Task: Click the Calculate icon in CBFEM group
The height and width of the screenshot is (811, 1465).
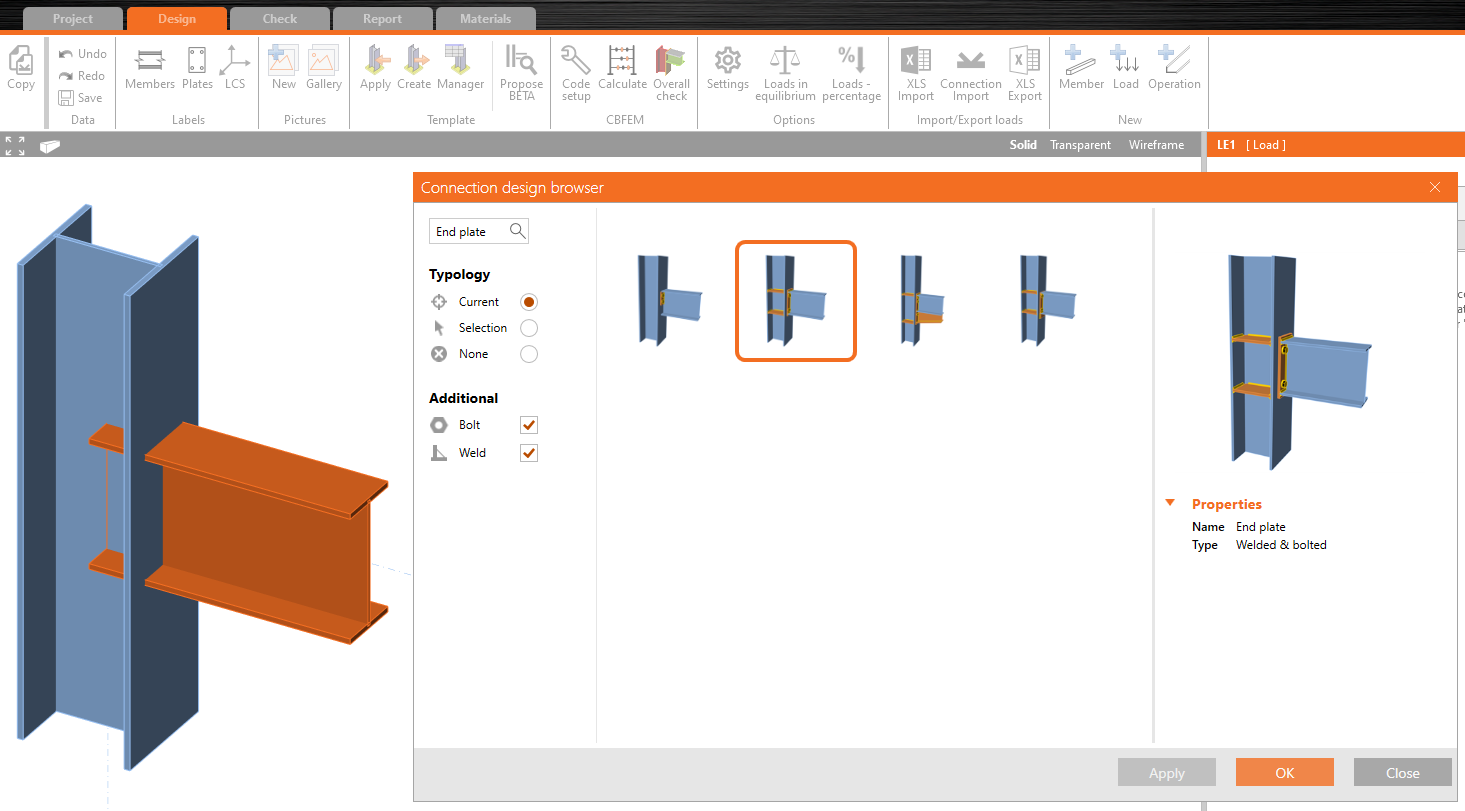Action: click(622, 71)
